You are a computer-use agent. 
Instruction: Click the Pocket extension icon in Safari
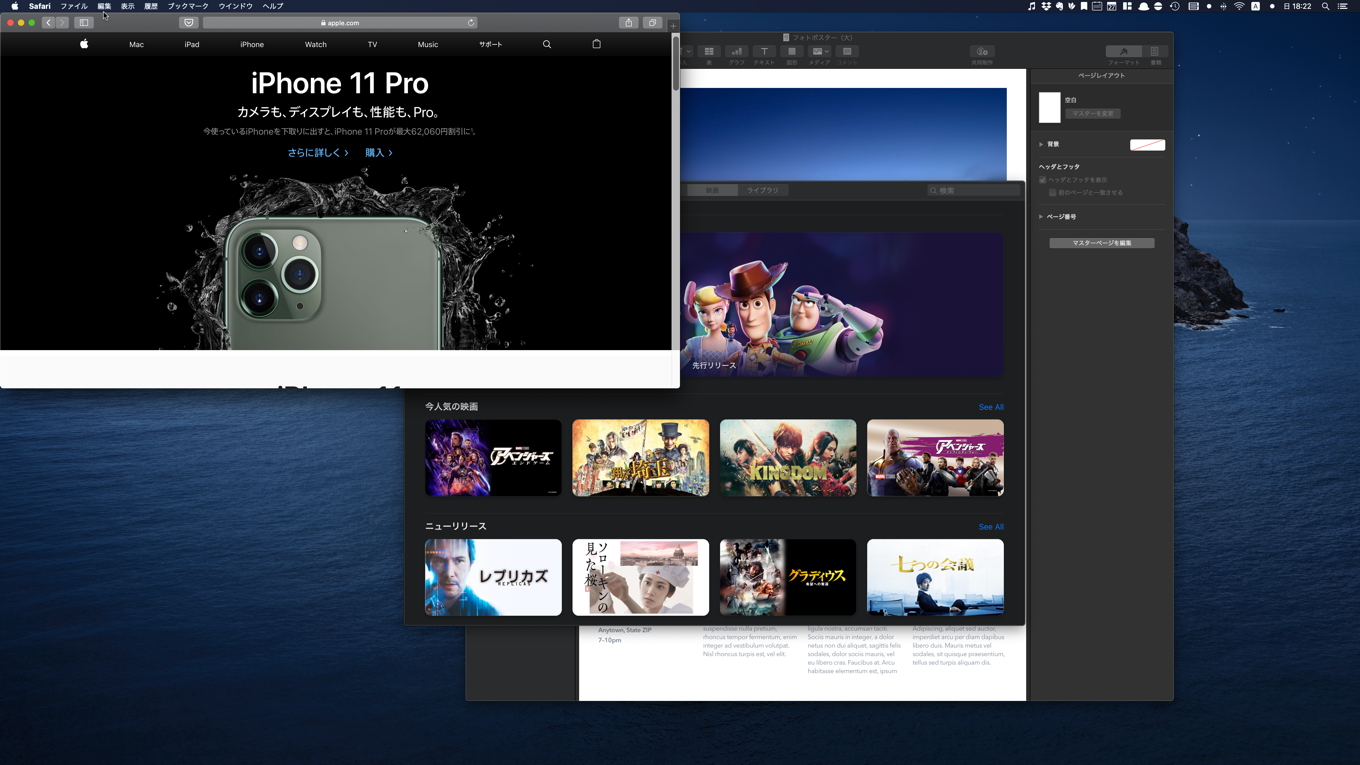point(188,22)
